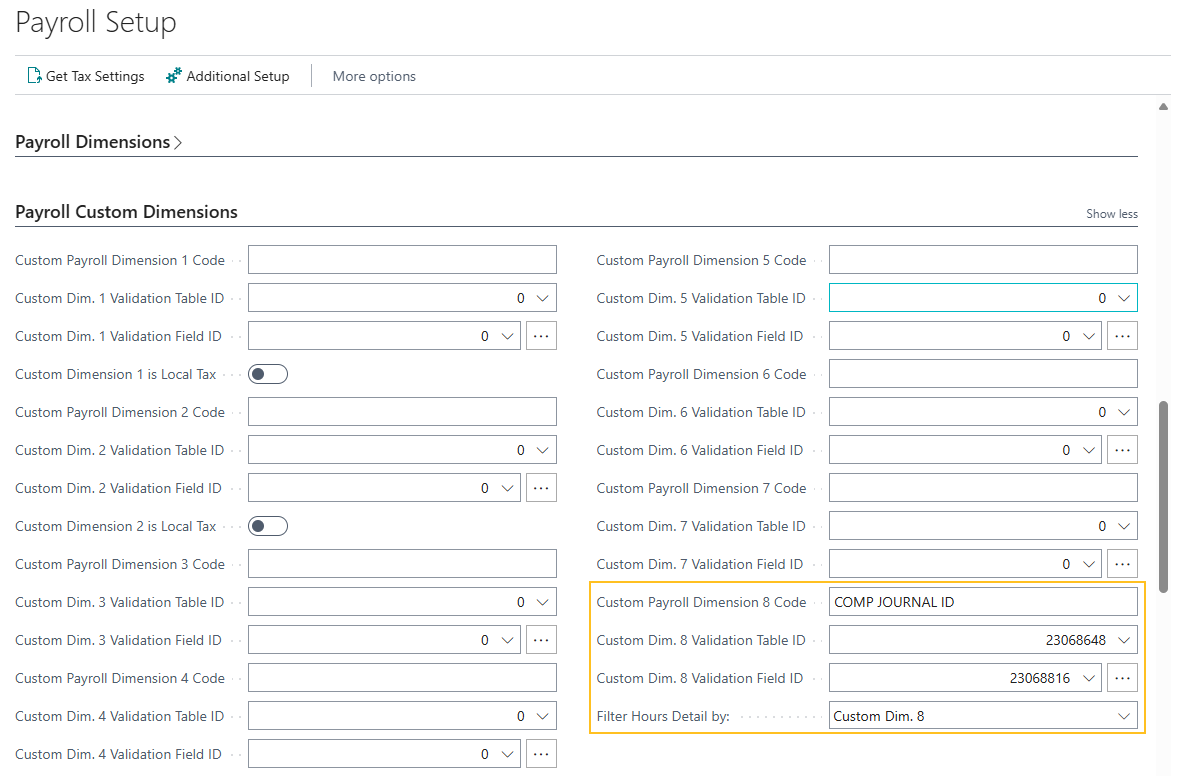Click ellipsis beside Custom Dim. 8 Validation Field ID
The width and height of the screenshot is (1182, 776).
point(1122,677)
